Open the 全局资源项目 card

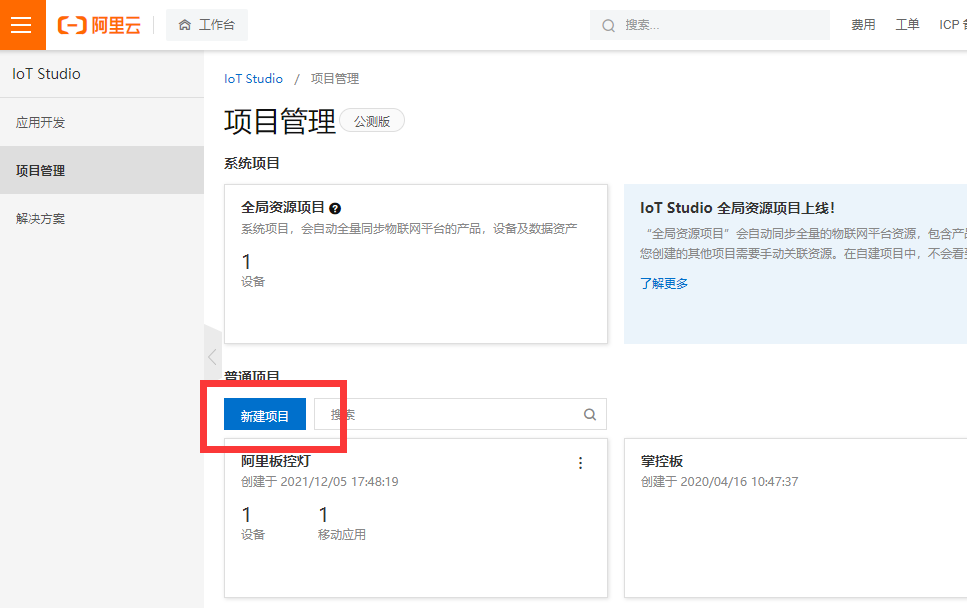tap(416, 264)
